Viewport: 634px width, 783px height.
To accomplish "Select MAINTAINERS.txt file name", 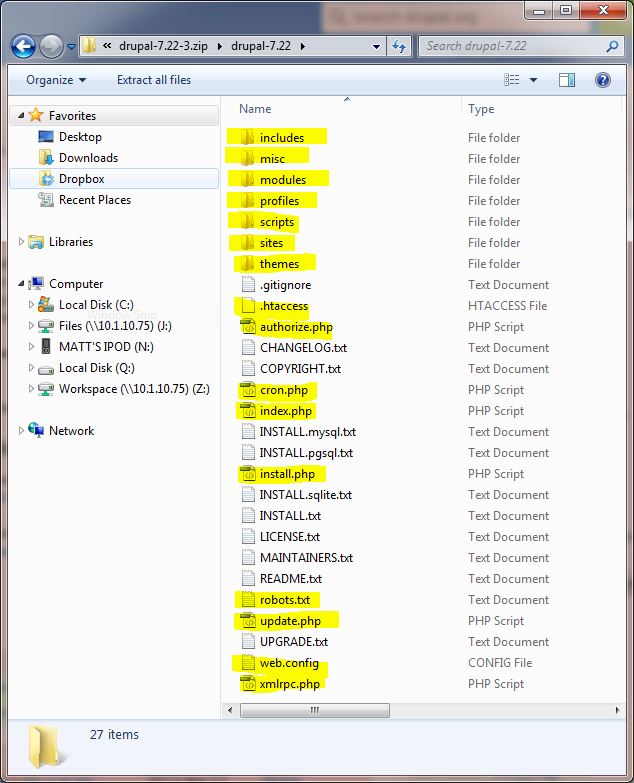I will click(x=307, y=558).
